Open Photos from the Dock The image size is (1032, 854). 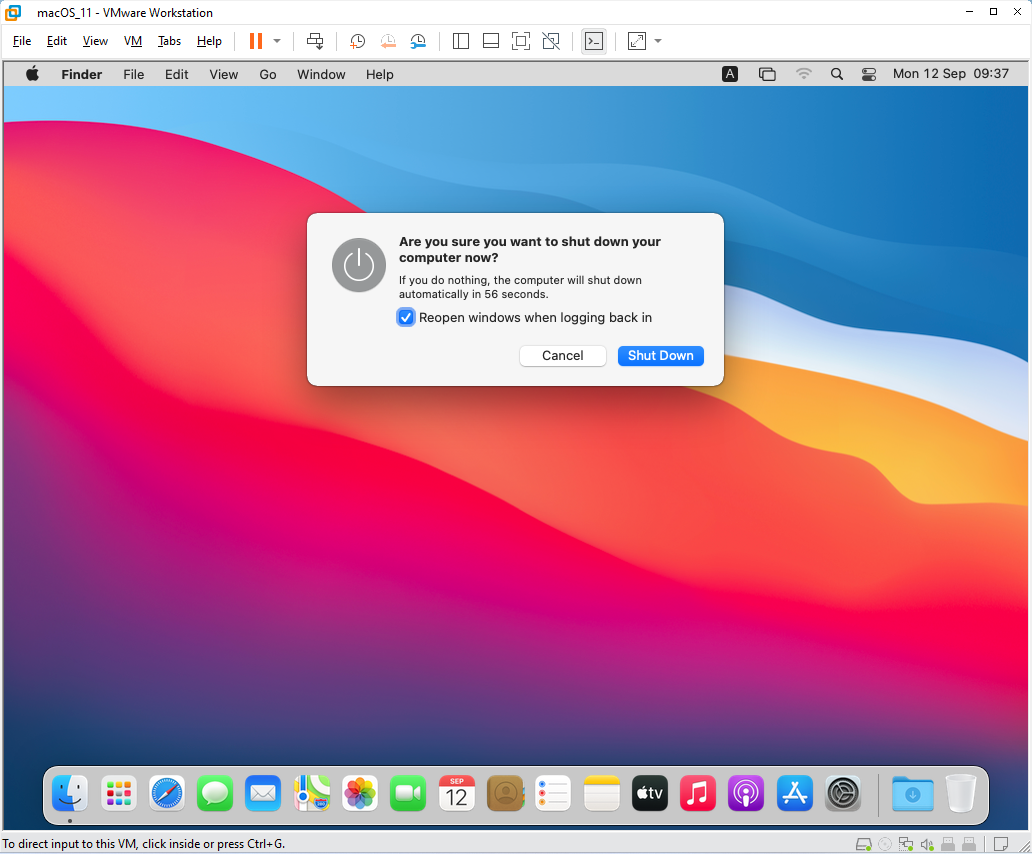coord(360,793)
